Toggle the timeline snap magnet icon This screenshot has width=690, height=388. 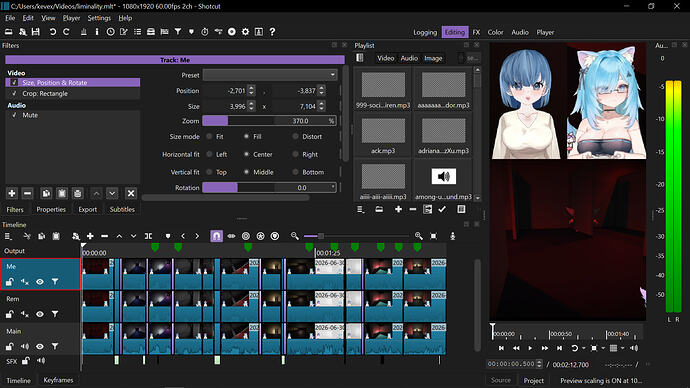(216, 236)
